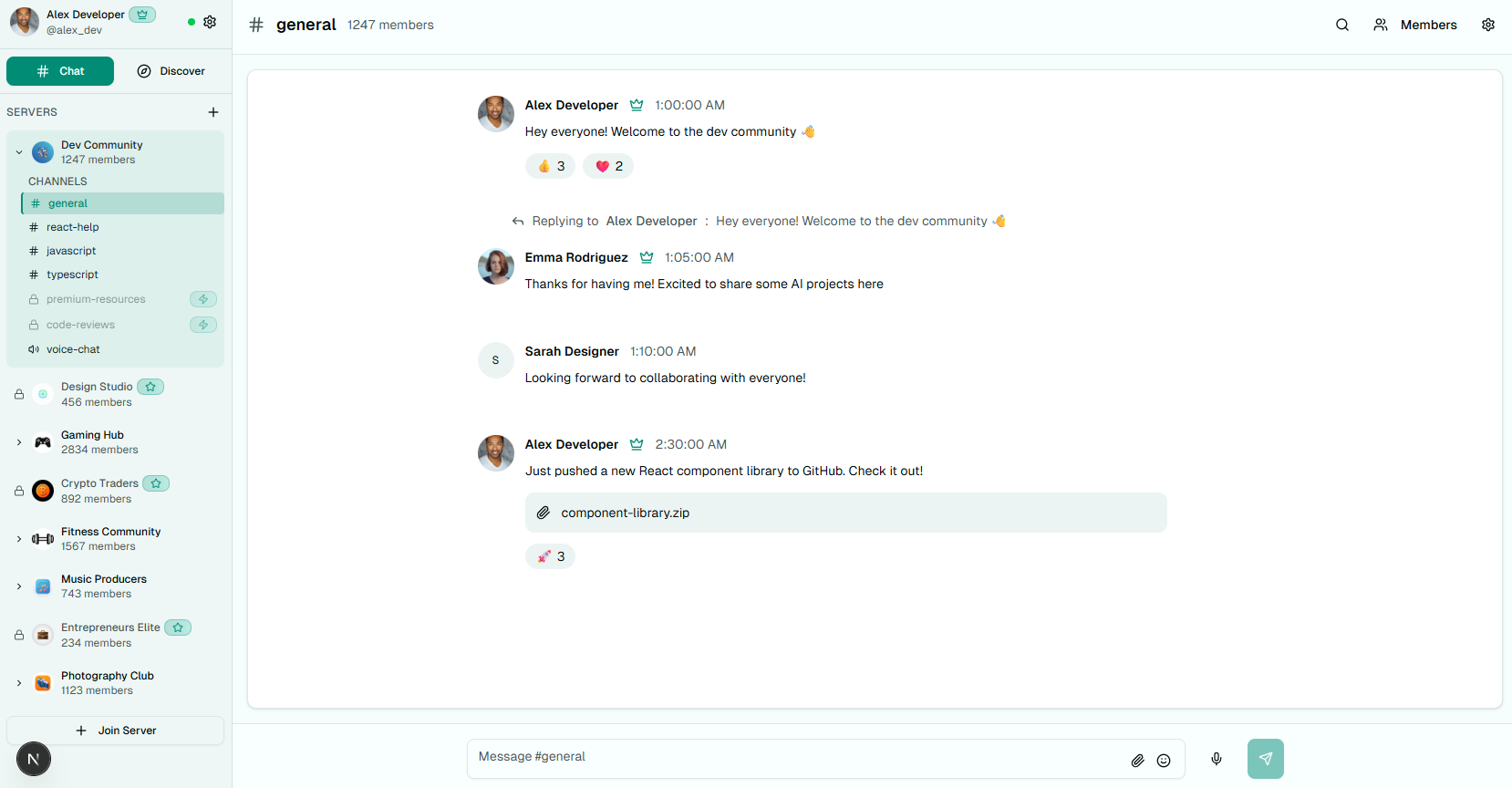Toggle the rocket reaction on library post

coord(551,556)
